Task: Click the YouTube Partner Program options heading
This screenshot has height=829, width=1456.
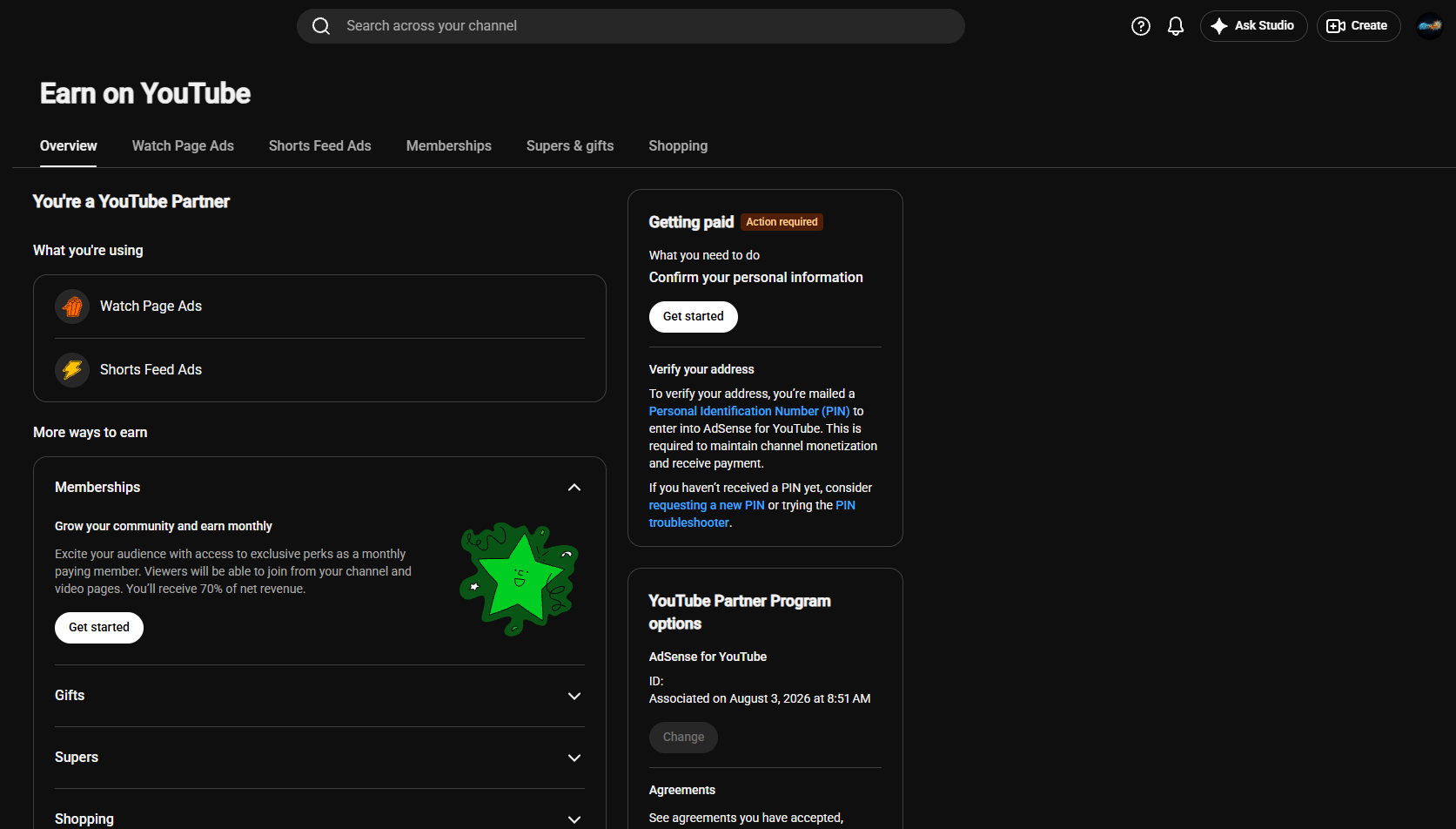Action: 740,612
